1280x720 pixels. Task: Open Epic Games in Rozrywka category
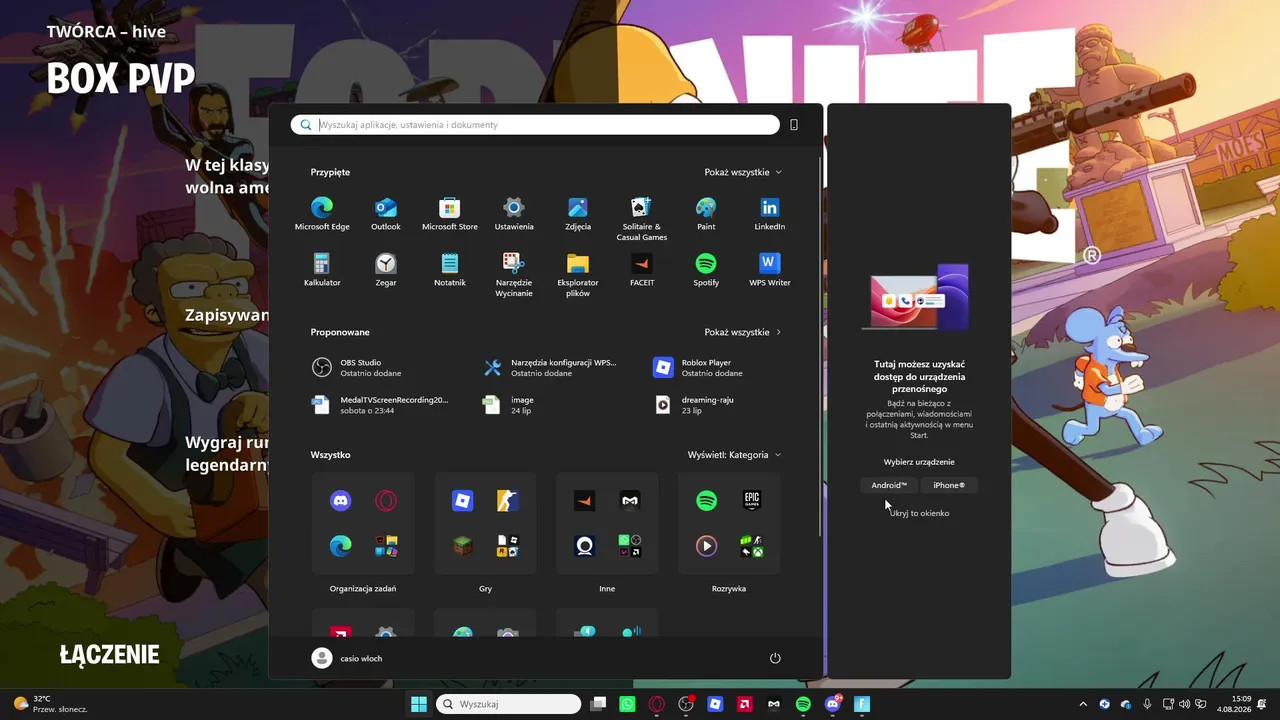coord(751,501)
